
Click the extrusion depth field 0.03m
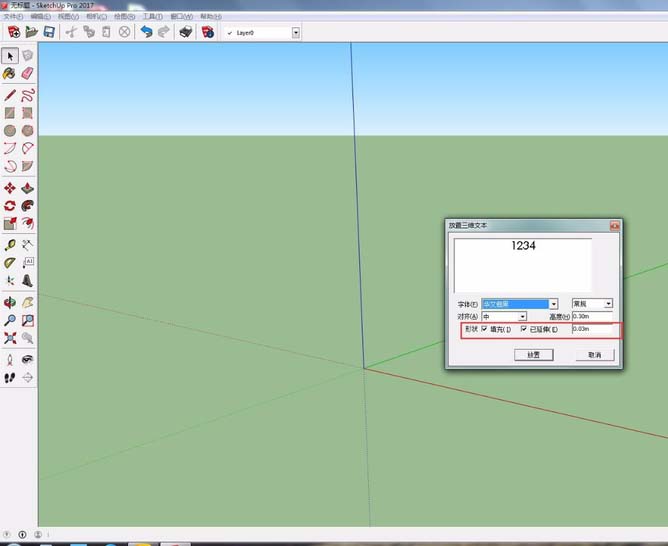pyautogui.click(x=592, y=329)
